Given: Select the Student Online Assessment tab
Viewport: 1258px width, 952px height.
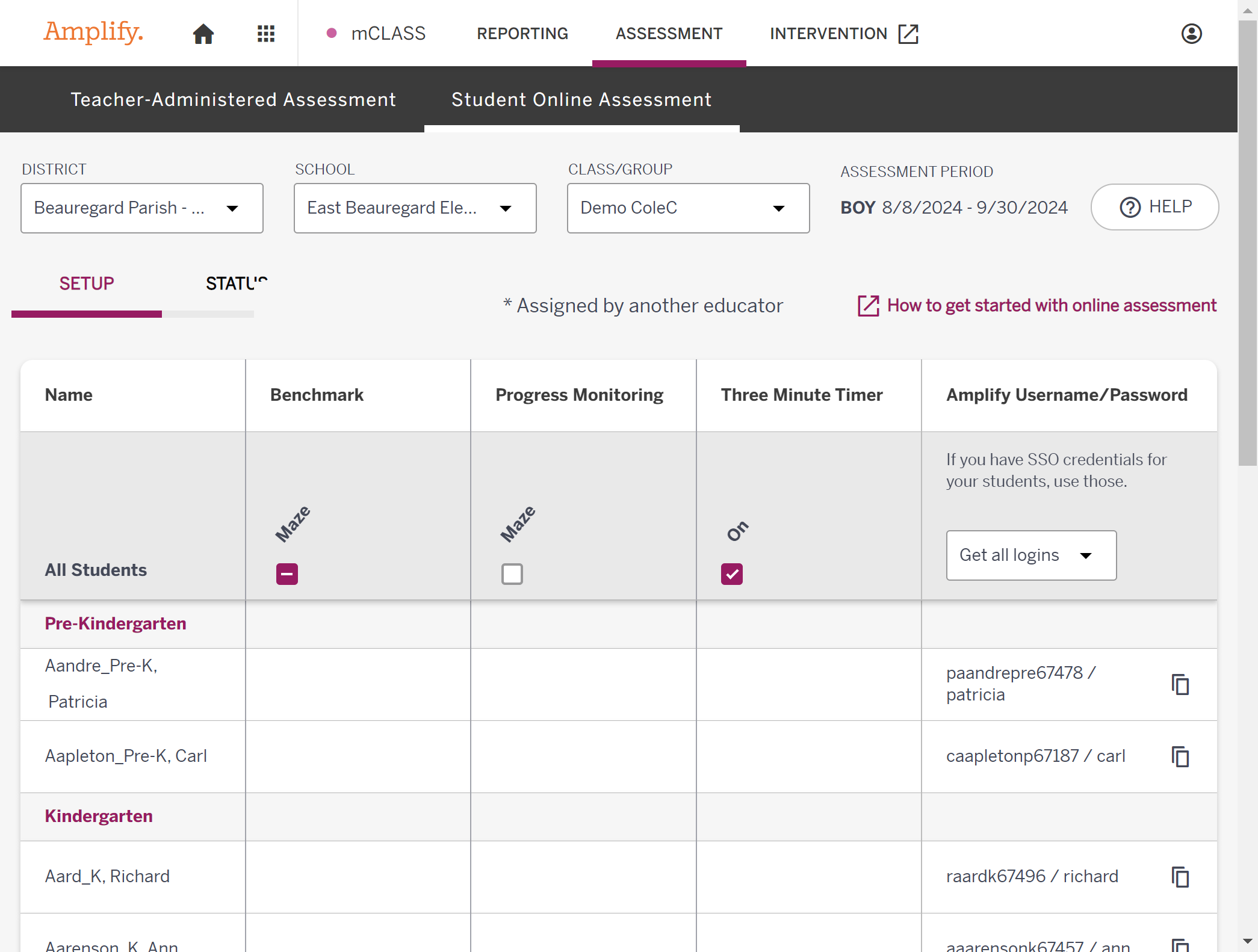Looking at the screenshot, I should pos(581,99).
